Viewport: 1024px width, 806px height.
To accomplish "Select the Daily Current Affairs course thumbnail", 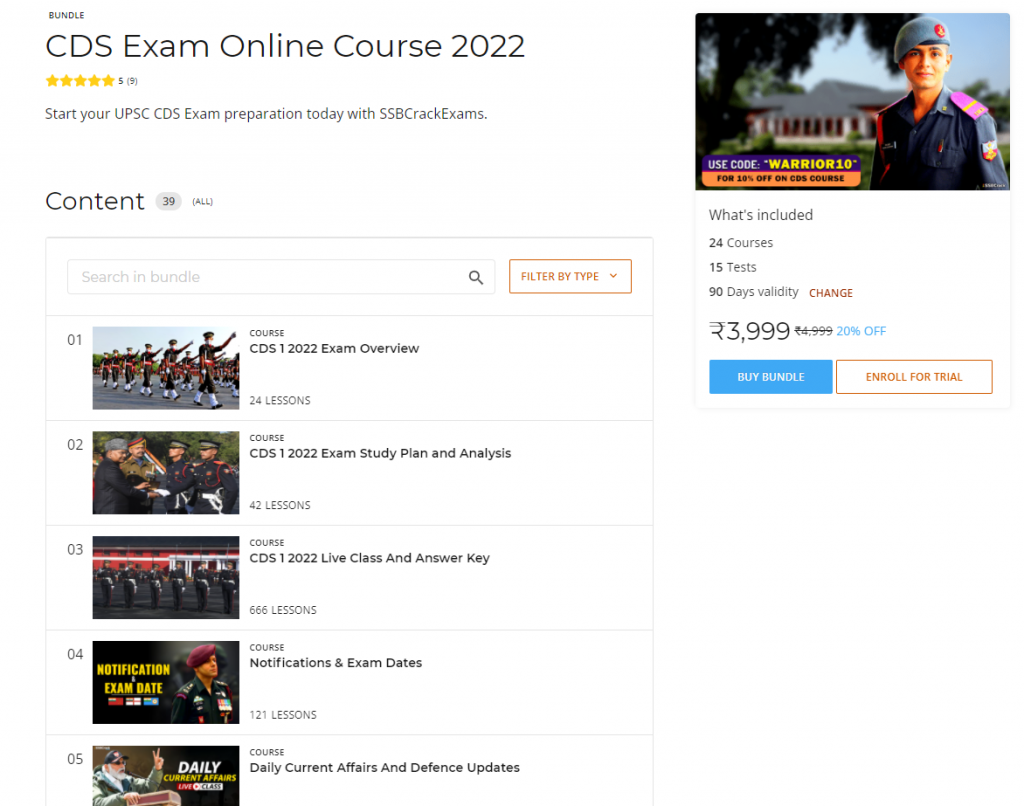I will pos(165,780).
